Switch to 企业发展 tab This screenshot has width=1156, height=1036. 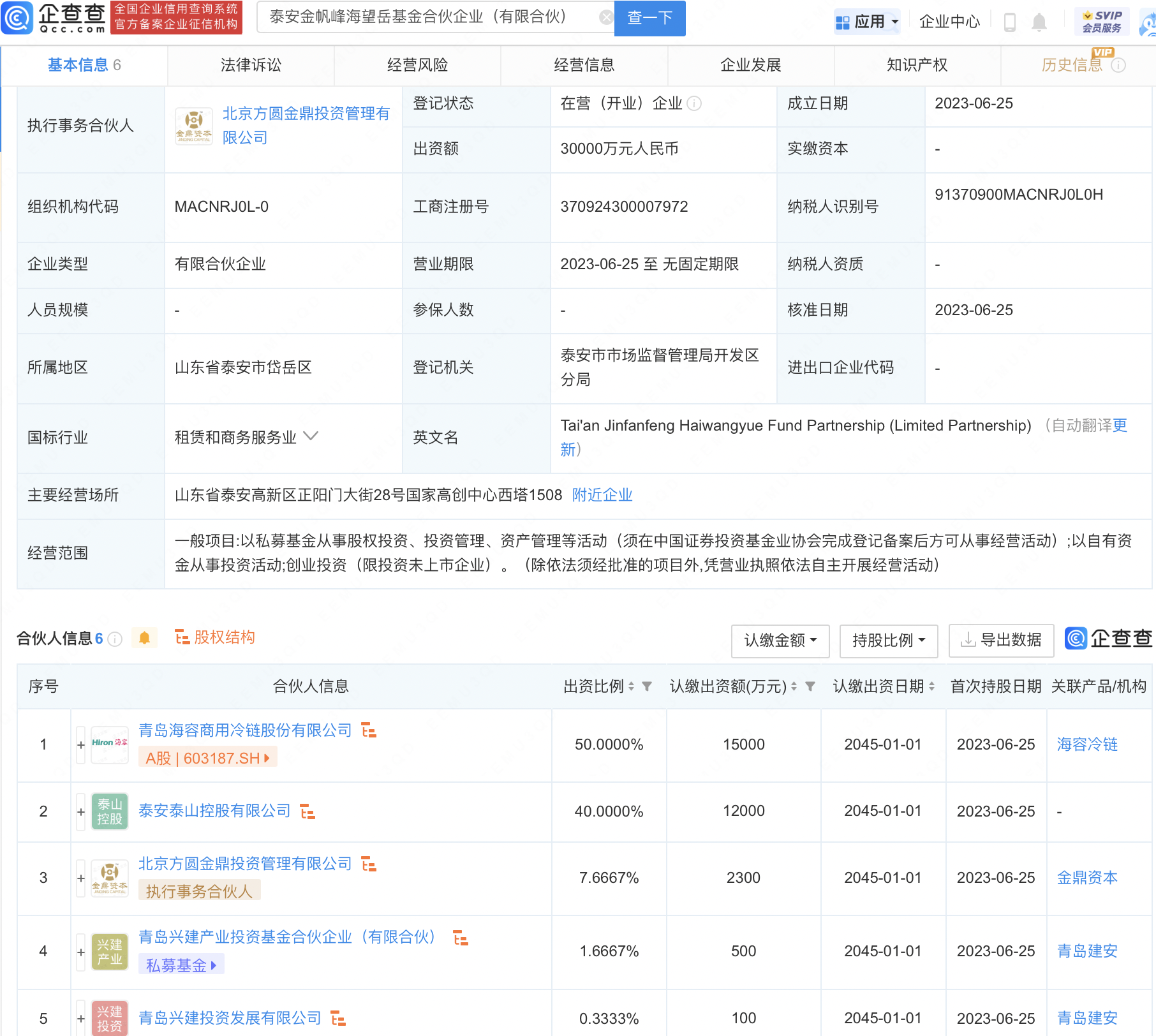(750, 64)
